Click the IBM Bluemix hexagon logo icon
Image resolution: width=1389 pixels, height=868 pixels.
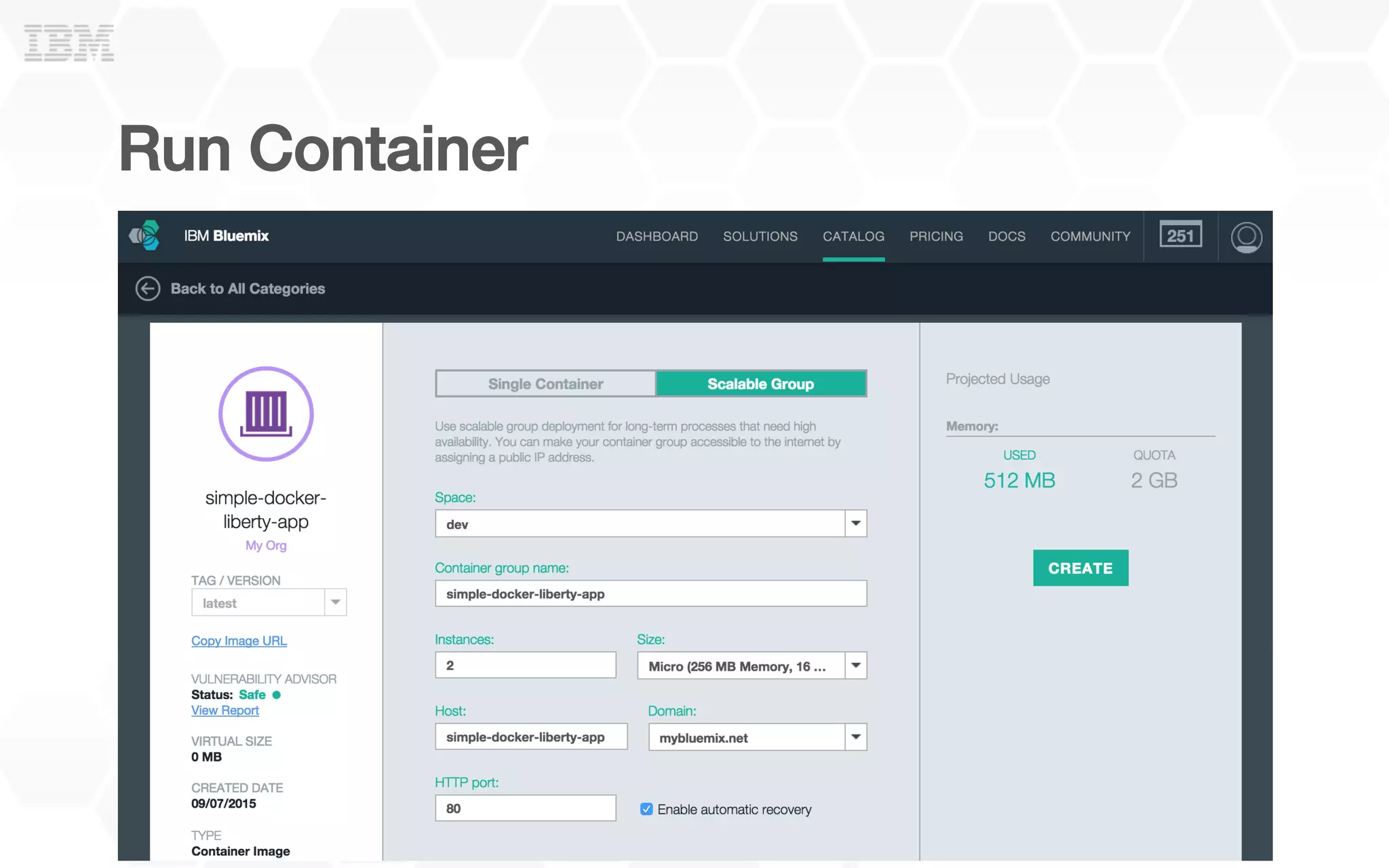[x=144, y=236]
